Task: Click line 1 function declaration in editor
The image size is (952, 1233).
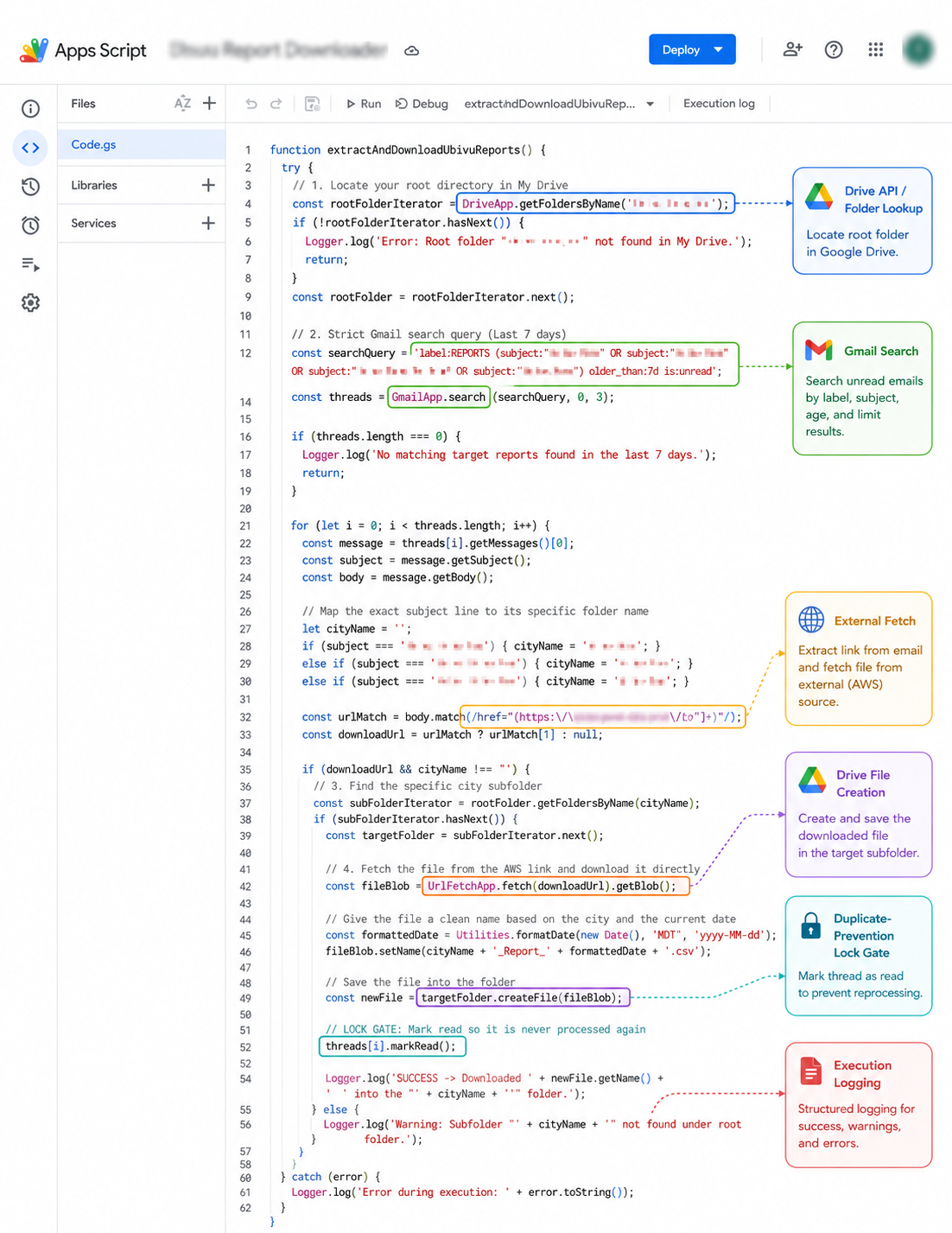Action: pyautogui.click(x=408, y=149)
